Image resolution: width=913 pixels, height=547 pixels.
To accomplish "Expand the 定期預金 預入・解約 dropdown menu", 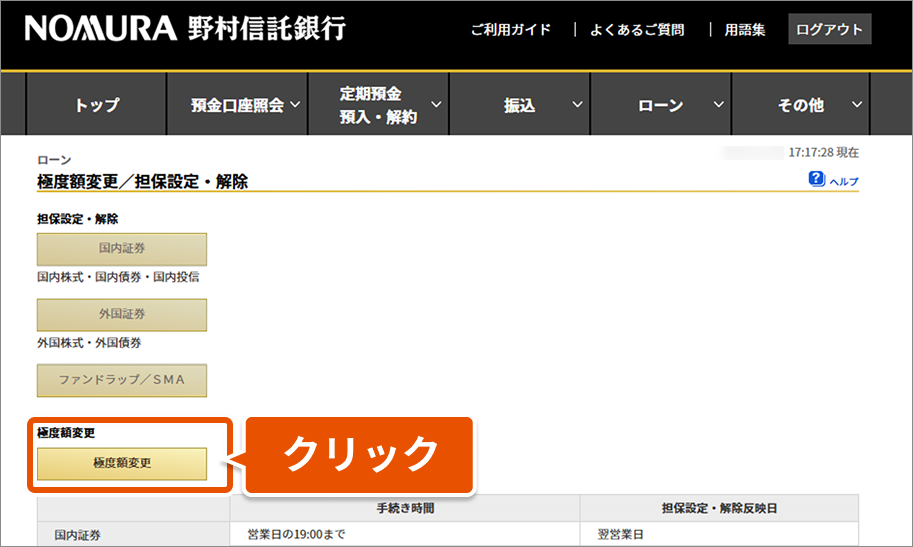I will coord(378,105).
